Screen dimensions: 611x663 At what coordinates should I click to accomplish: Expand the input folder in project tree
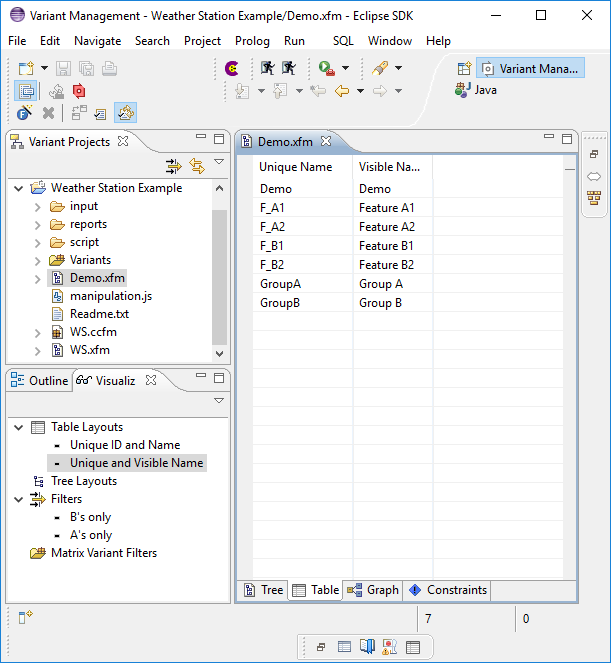coord(38,206)
